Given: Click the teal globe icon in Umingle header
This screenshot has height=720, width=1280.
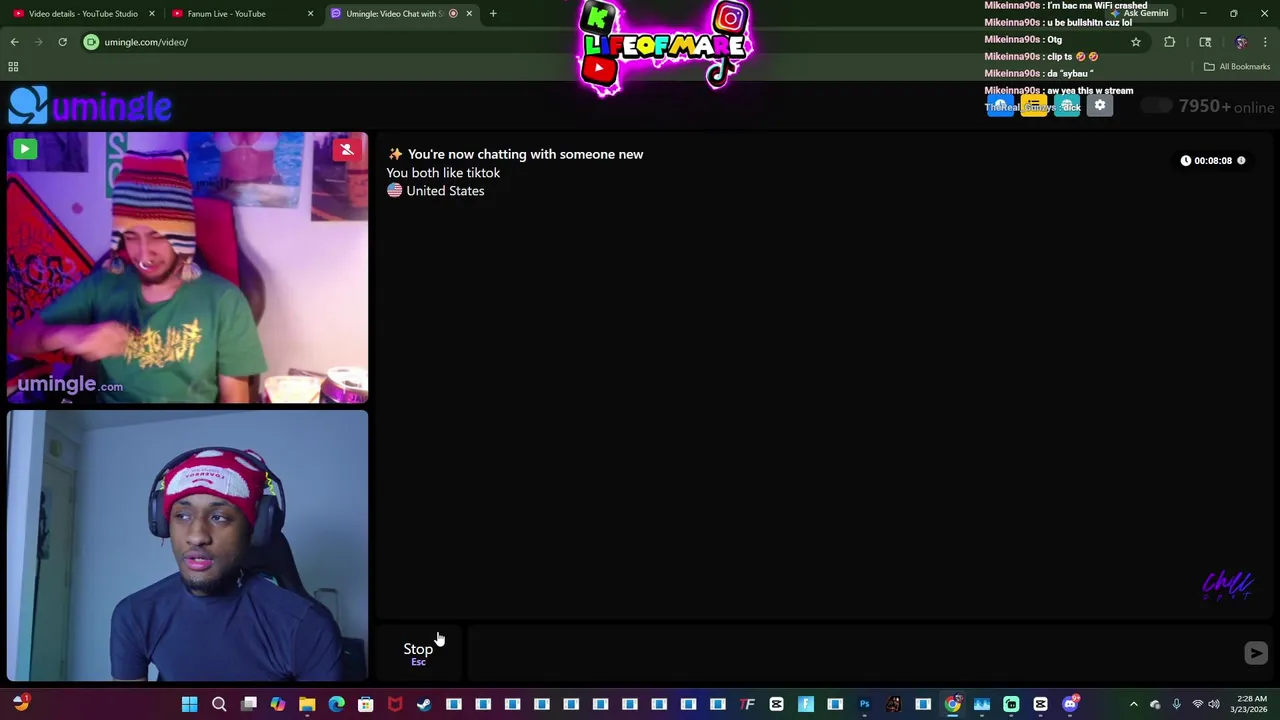Looking at the screenshot, I should (1067, 106).
